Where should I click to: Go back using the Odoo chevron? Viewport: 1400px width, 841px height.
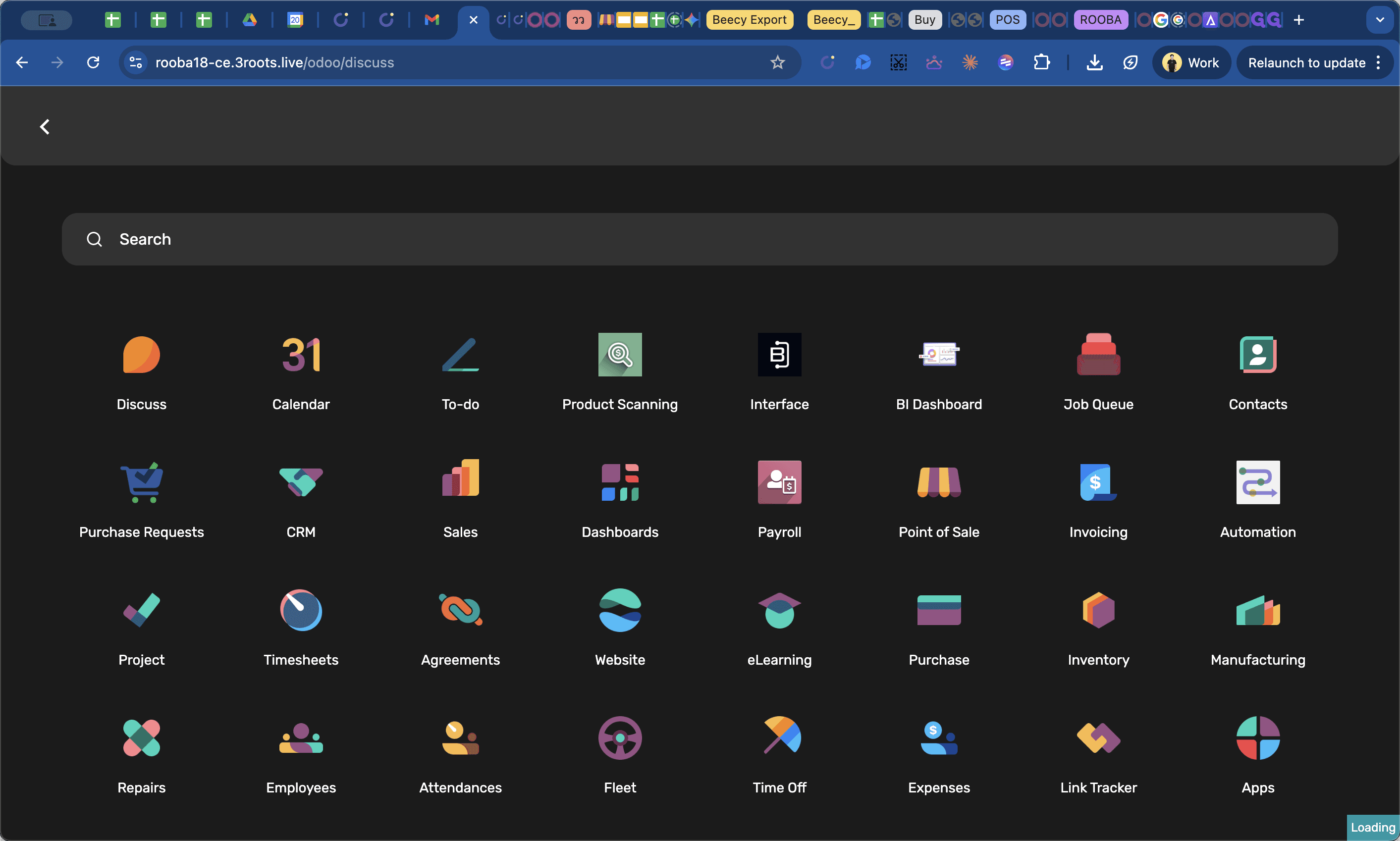(x=45, y=126)
